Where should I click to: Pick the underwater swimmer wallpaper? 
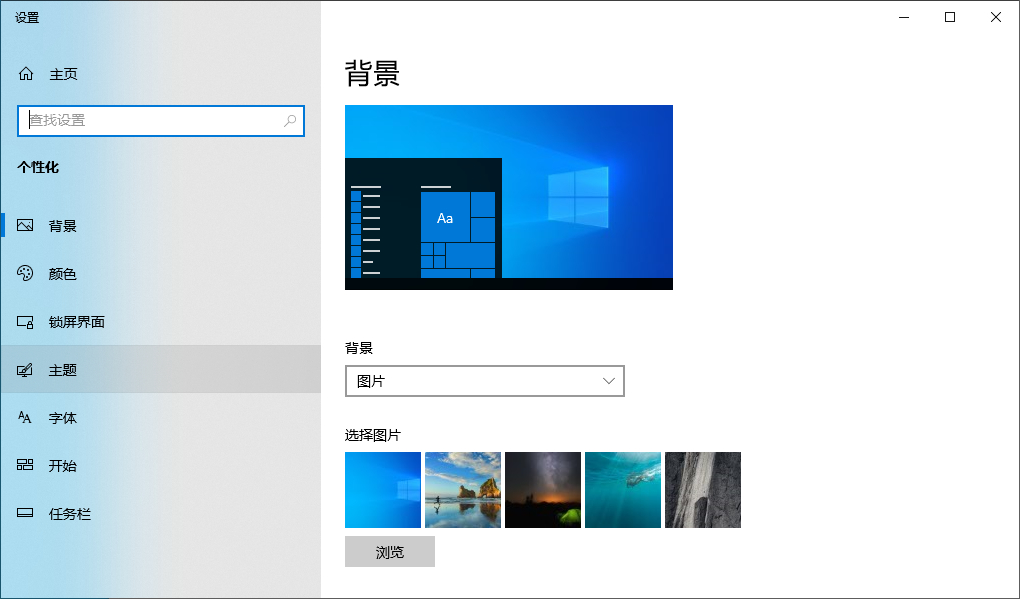point(622,490)
